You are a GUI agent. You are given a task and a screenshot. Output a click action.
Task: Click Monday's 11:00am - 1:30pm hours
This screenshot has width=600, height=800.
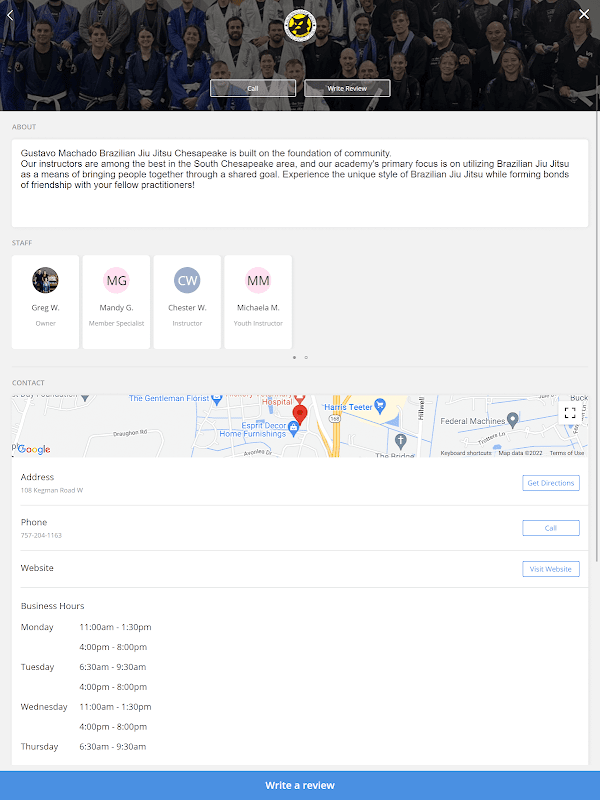pos(115,627)
